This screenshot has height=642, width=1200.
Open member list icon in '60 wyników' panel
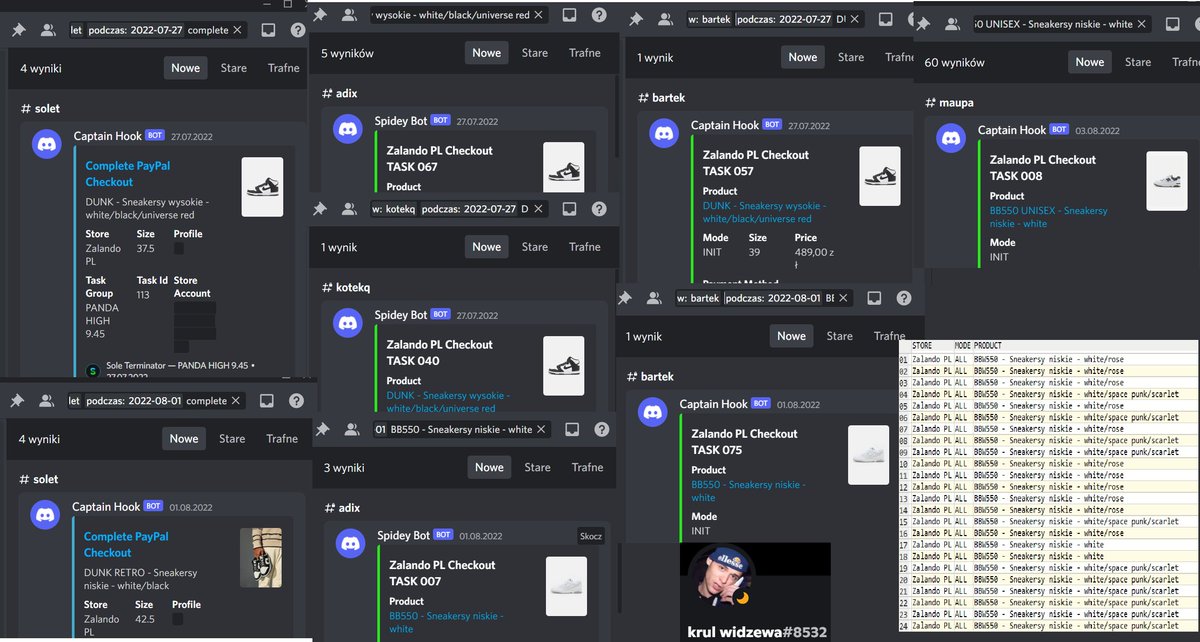point(953,23)
